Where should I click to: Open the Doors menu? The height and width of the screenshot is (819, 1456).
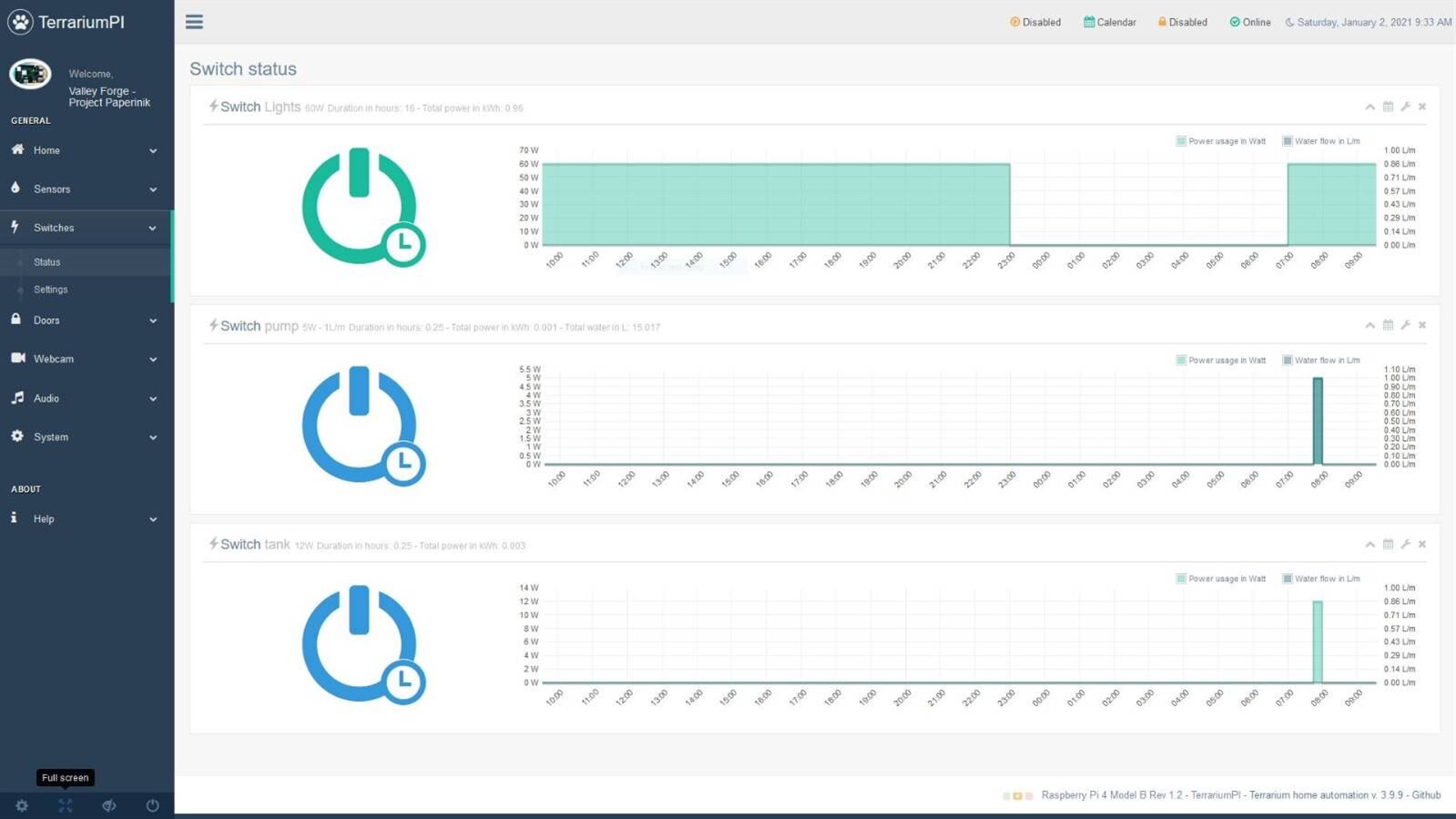click(x=87, y=320)
